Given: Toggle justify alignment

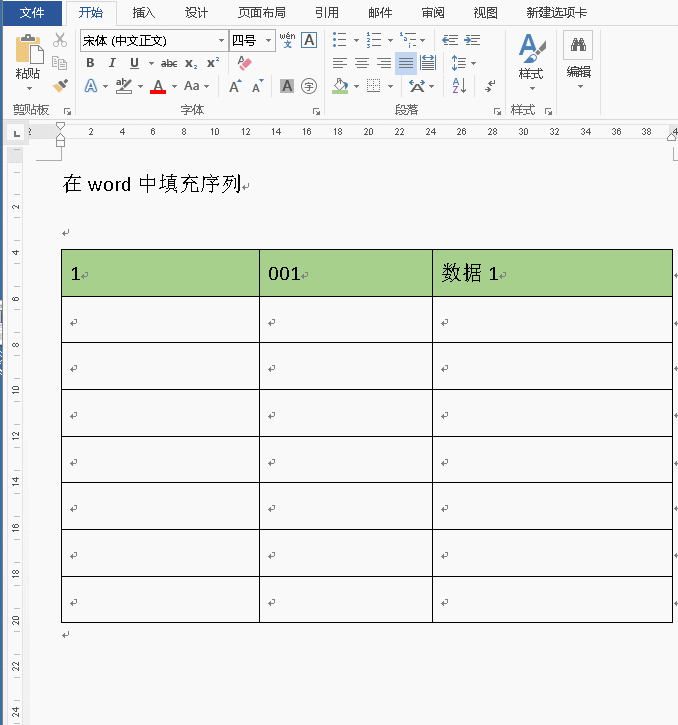Looking at the screenshot, I should pos(406,63).
